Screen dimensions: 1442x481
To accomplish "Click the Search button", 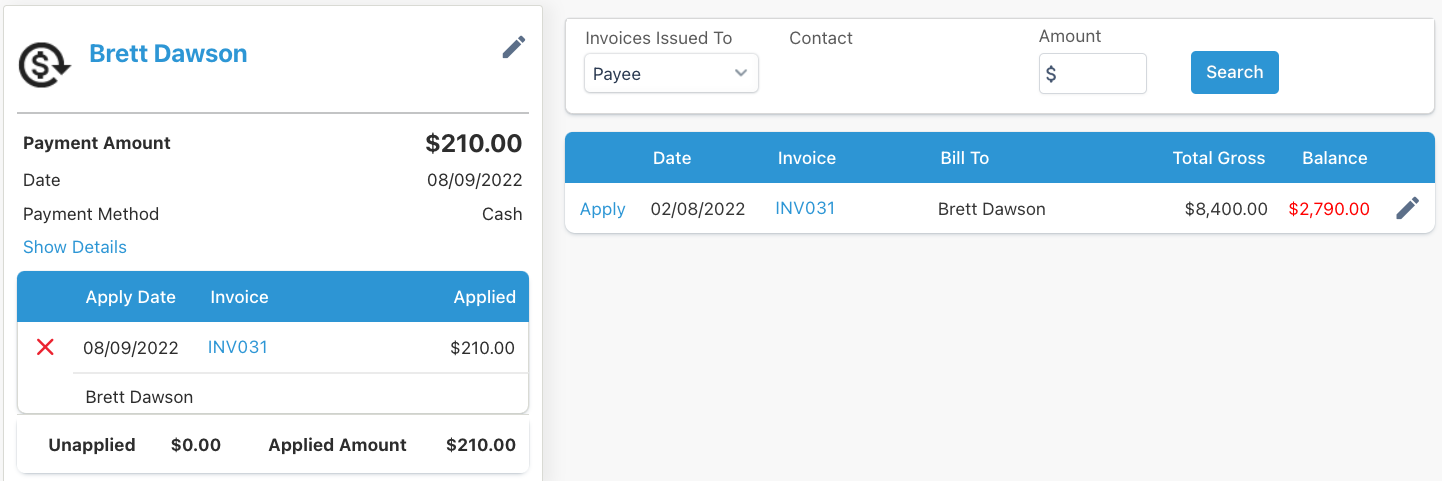I will tap(1234, 72).
